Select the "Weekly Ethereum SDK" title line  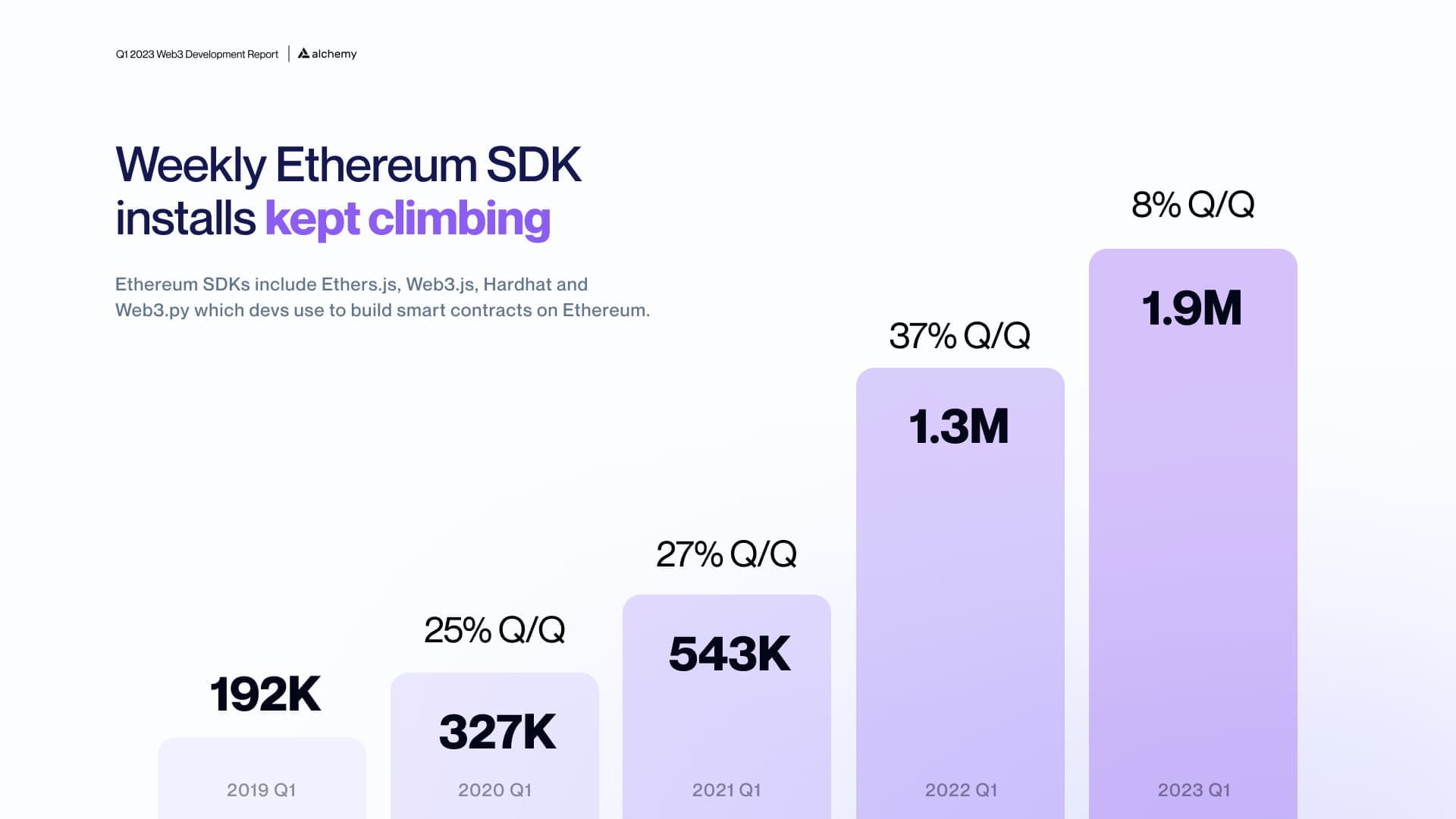point(348,165)
